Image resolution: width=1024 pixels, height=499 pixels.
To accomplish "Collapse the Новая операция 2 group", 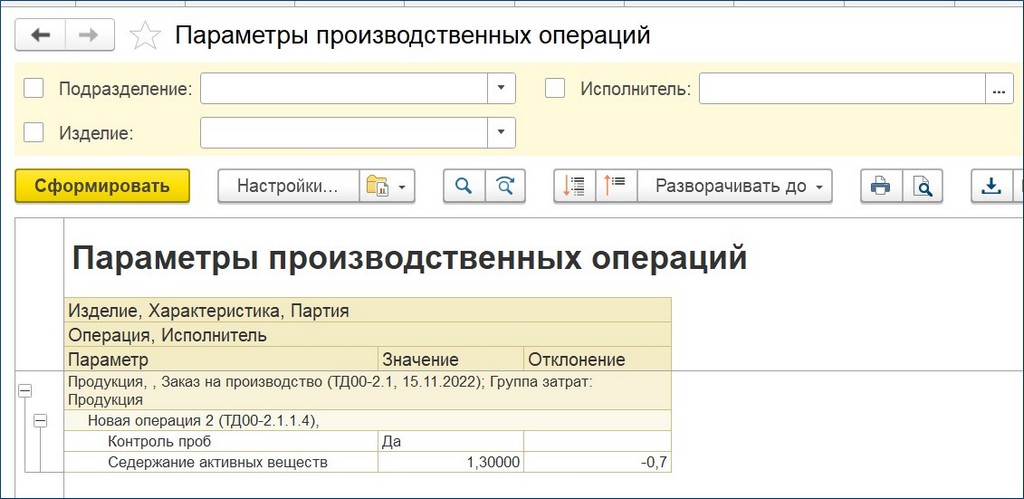I will (40, 421).
